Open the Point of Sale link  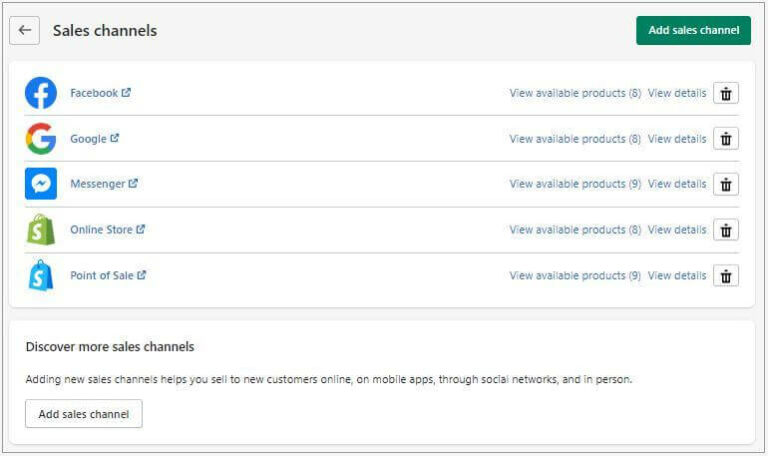(108, 275)
